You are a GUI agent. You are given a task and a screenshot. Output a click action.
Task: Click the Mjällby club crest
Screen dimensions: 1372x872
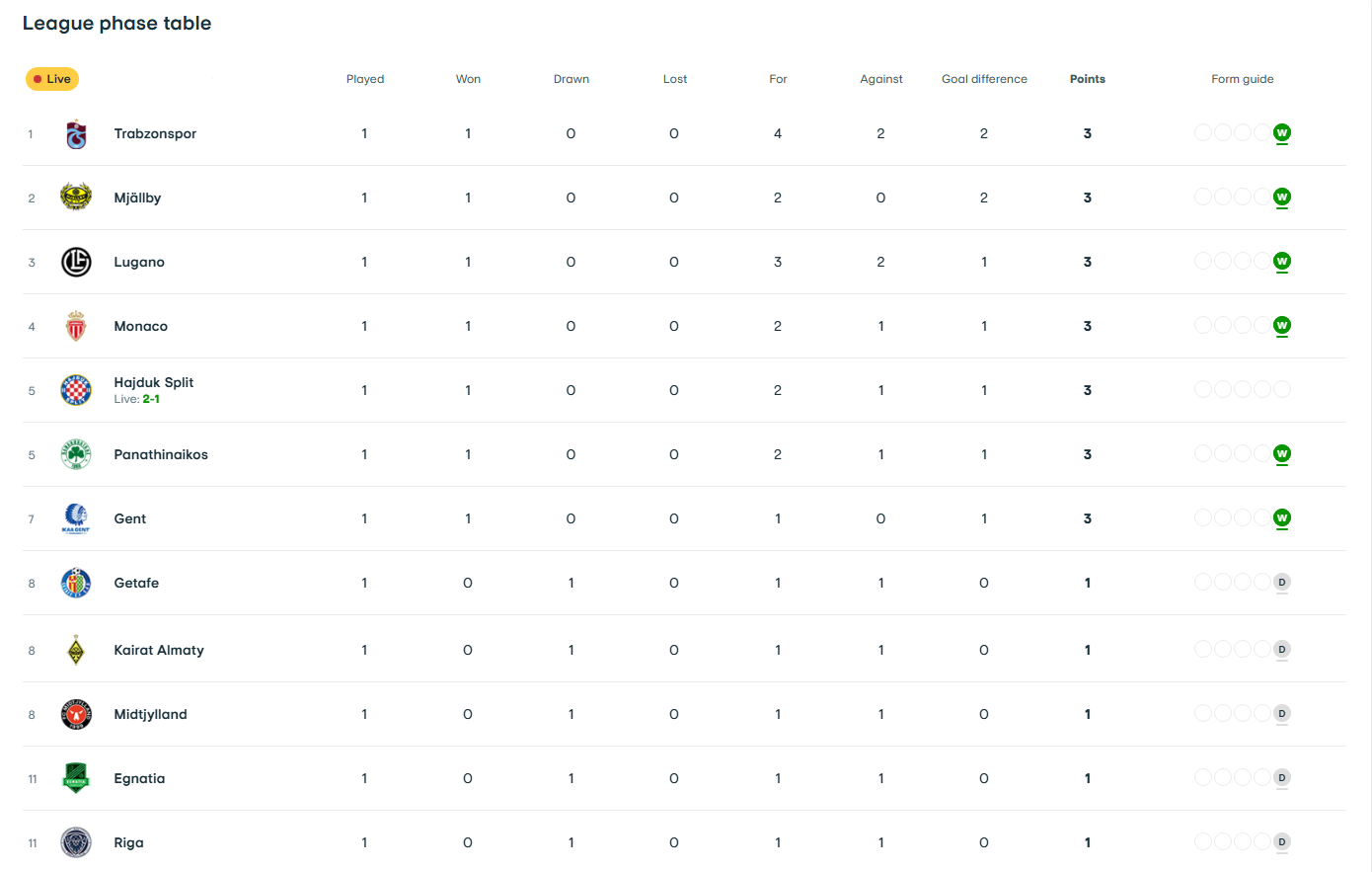coord(76,198)
